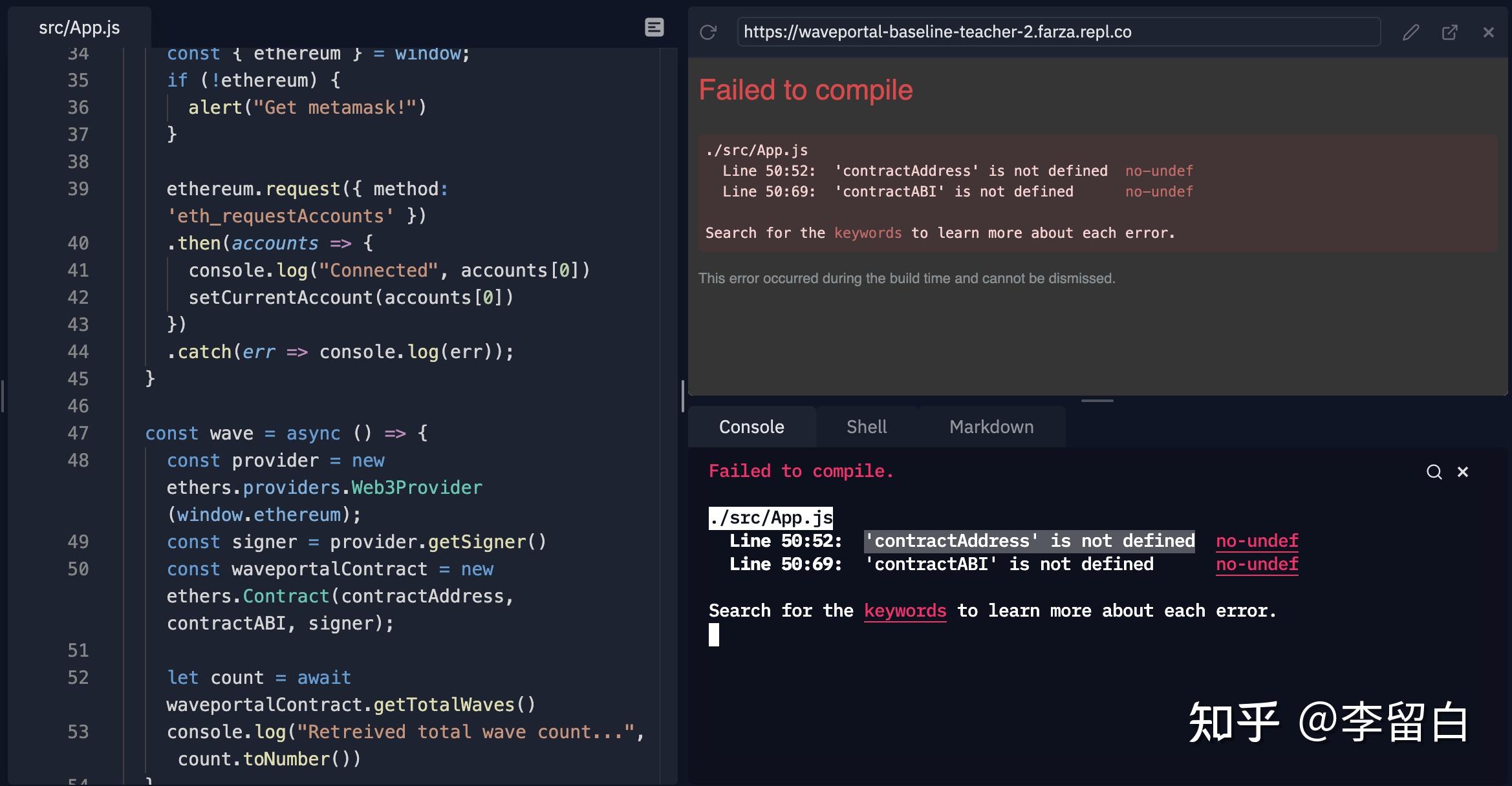Viewport: 1512px width, 786px height.
Task: Click 'contractABI' is not defined in the console
Action: pyautogui.click(x=1009, y=564)
